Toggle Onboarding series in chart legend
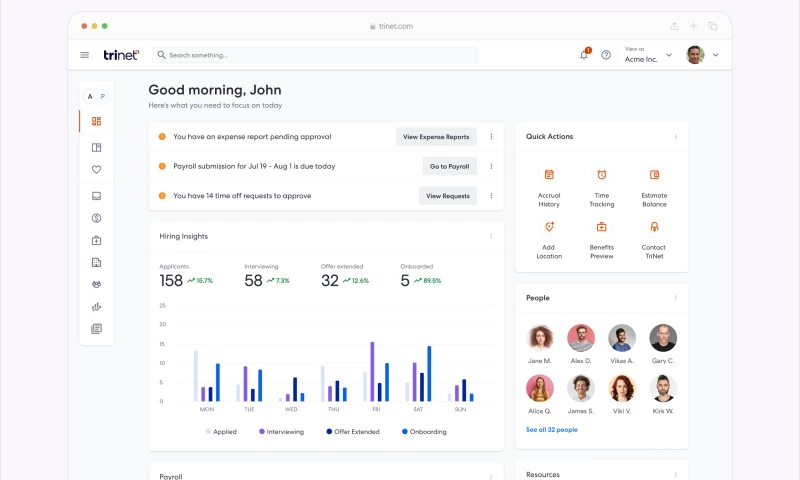800x480 pixels. pyautogui.click(x=424, y=432)
